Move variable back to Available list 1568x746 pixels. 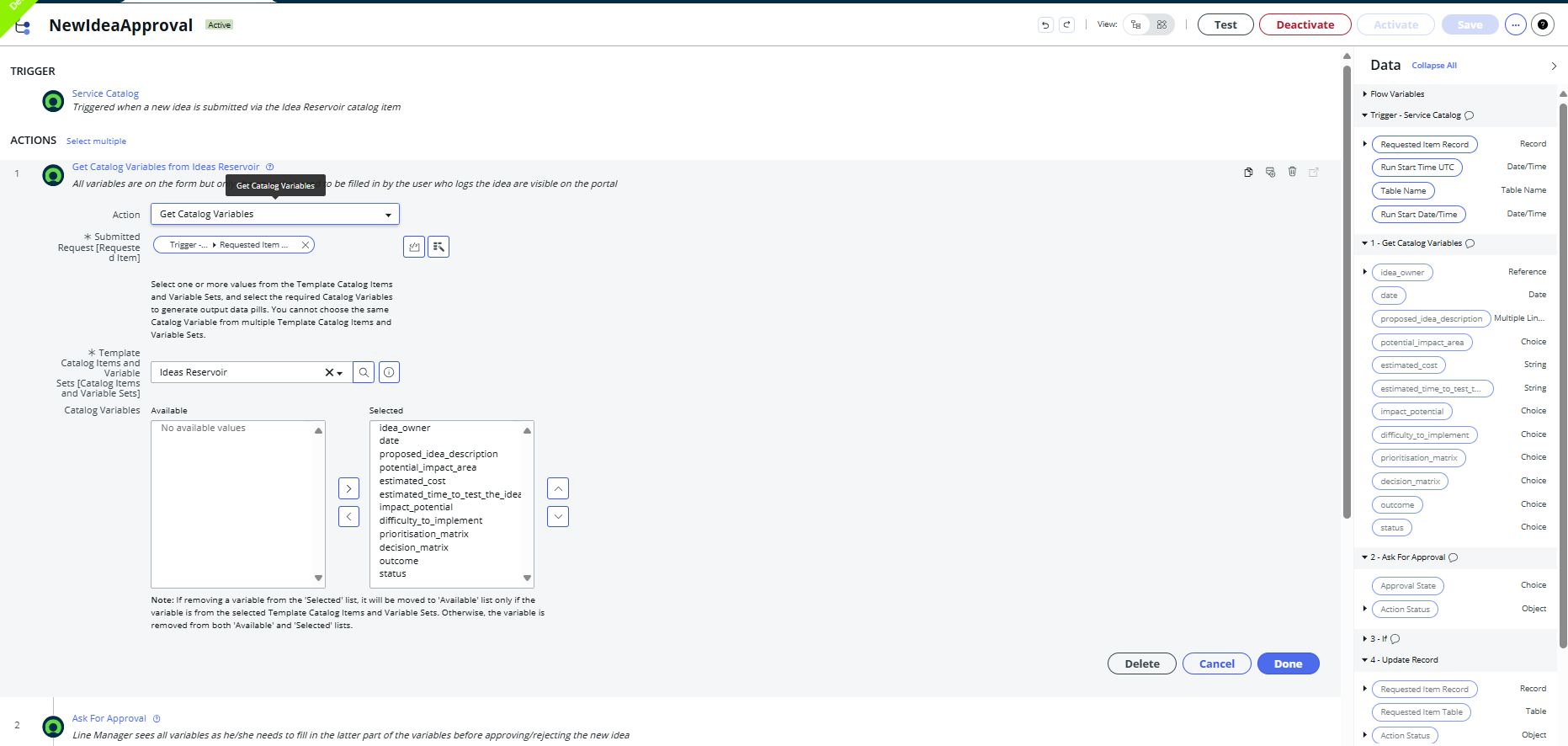click(348, 516)
